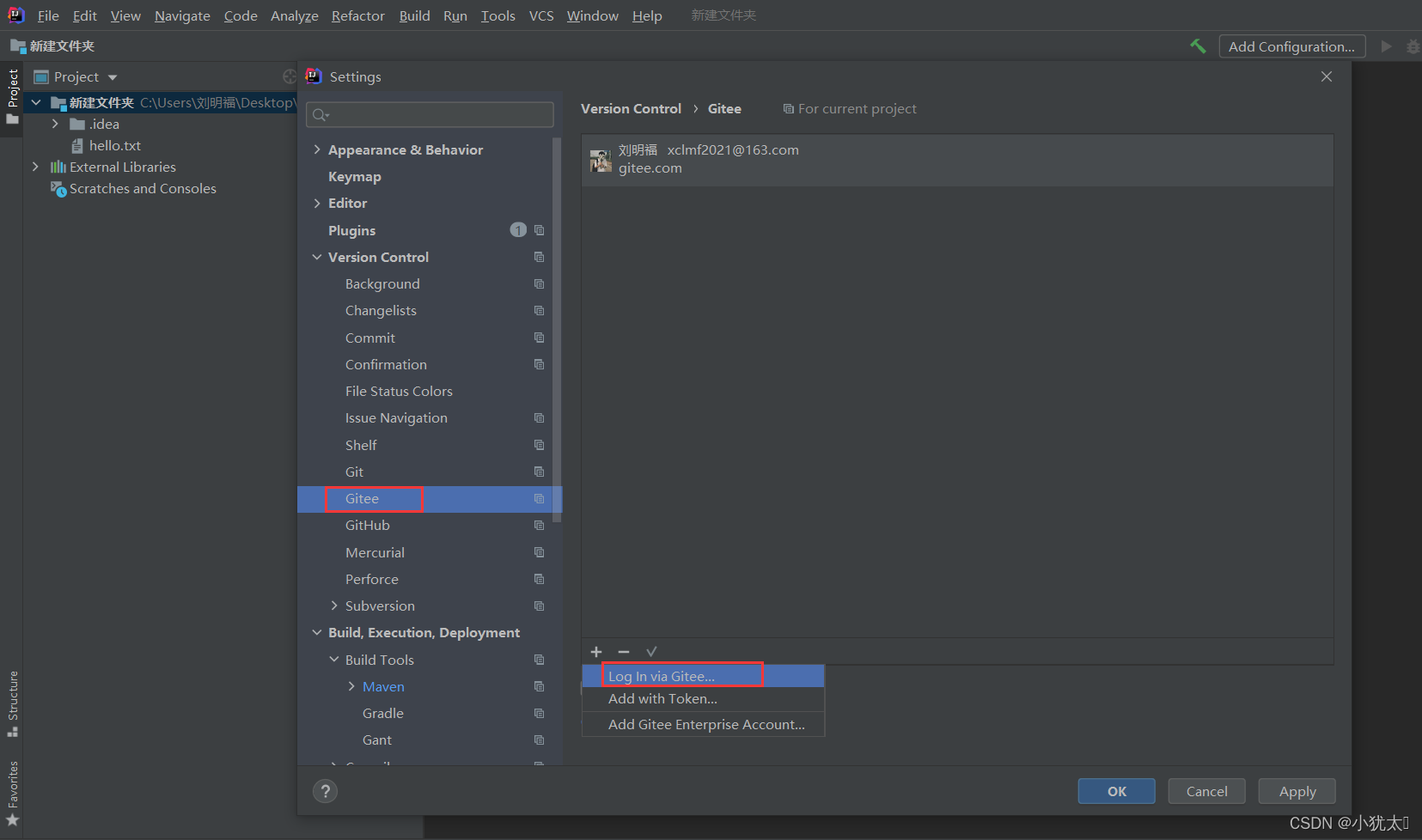This screenshot has height=840, width=1422.
Task: Click the project-level icon next to Plugins
Action: (x=539, y=230)
